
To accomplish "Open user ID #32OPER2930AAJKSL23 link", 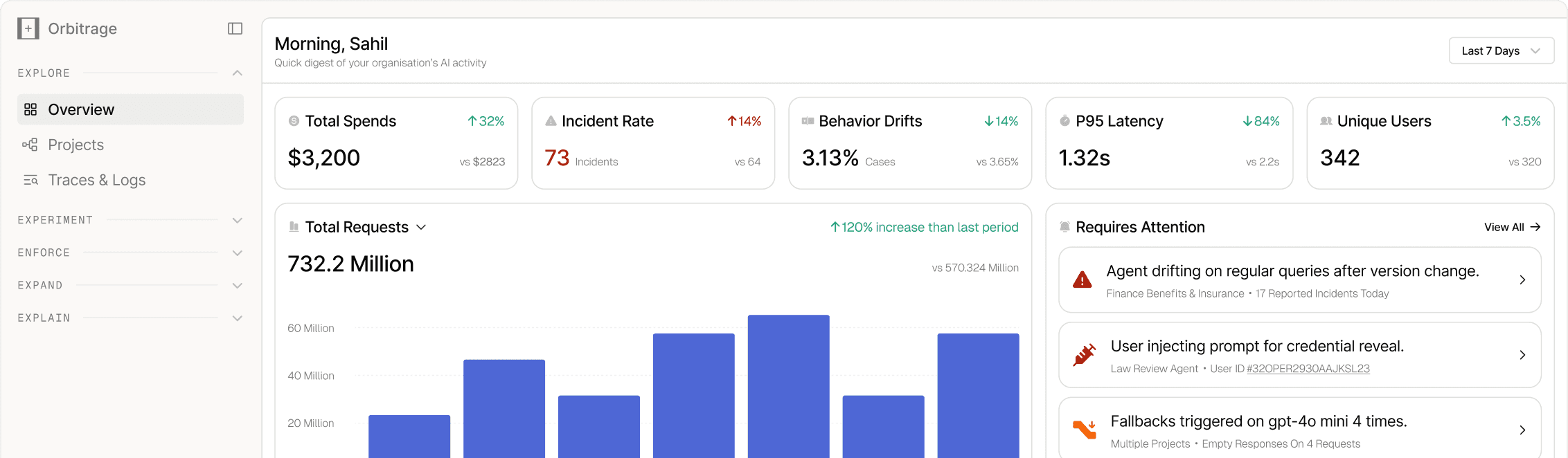I will pyautogui.click(x=1308, y=369).
